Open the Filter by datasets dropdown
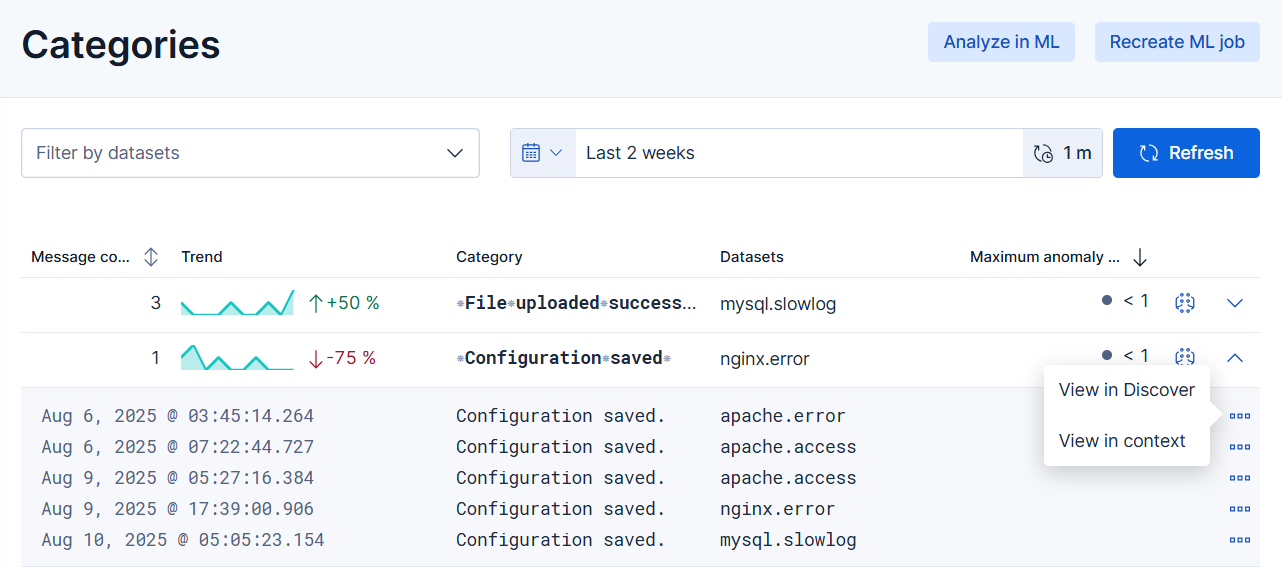 [x=250, y=153]
